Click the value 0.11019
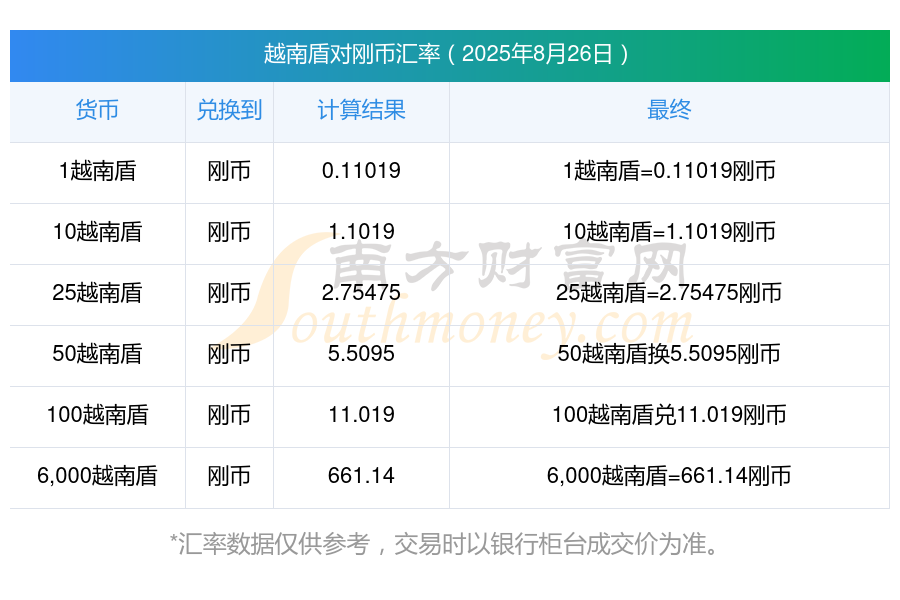The height and width of the screenshot is (600, 900). tap(361, 171)
